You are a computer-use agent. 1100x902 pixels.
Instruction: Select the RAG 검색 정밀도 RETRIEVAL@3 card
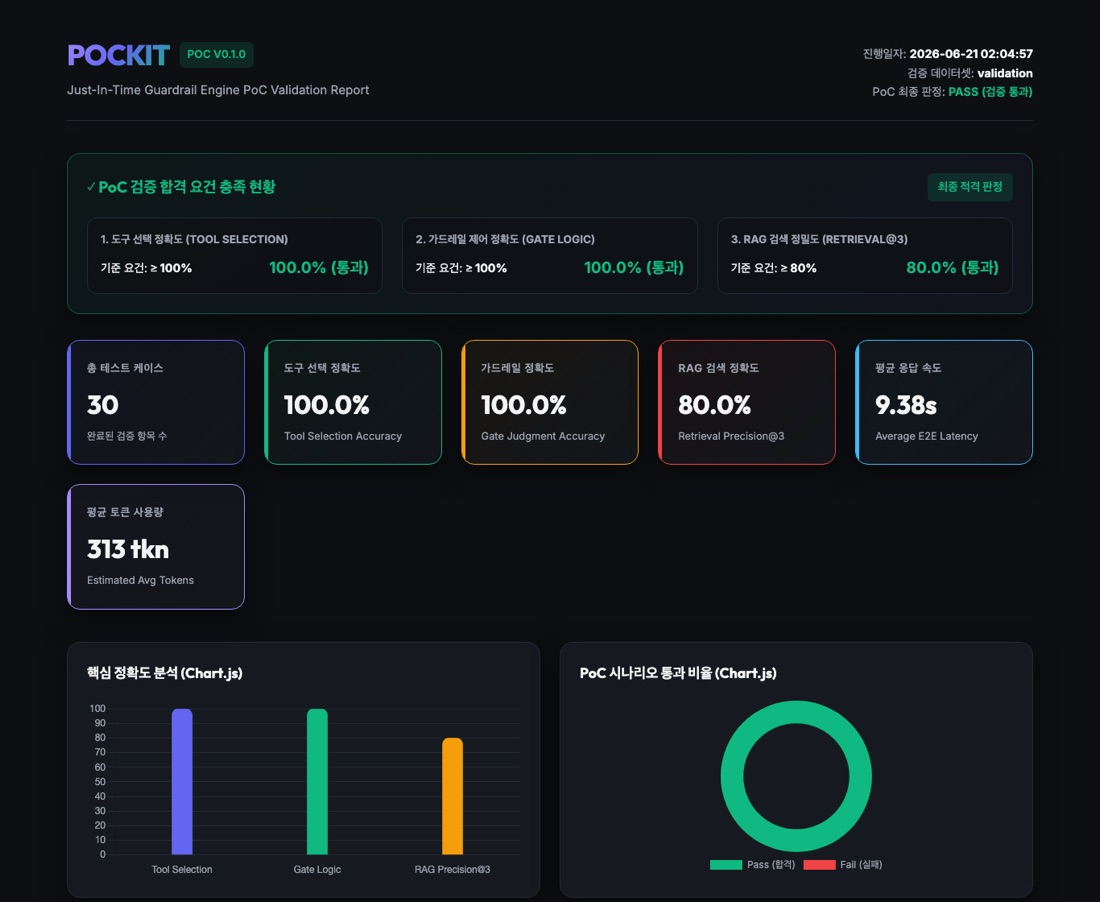point(865,255)
